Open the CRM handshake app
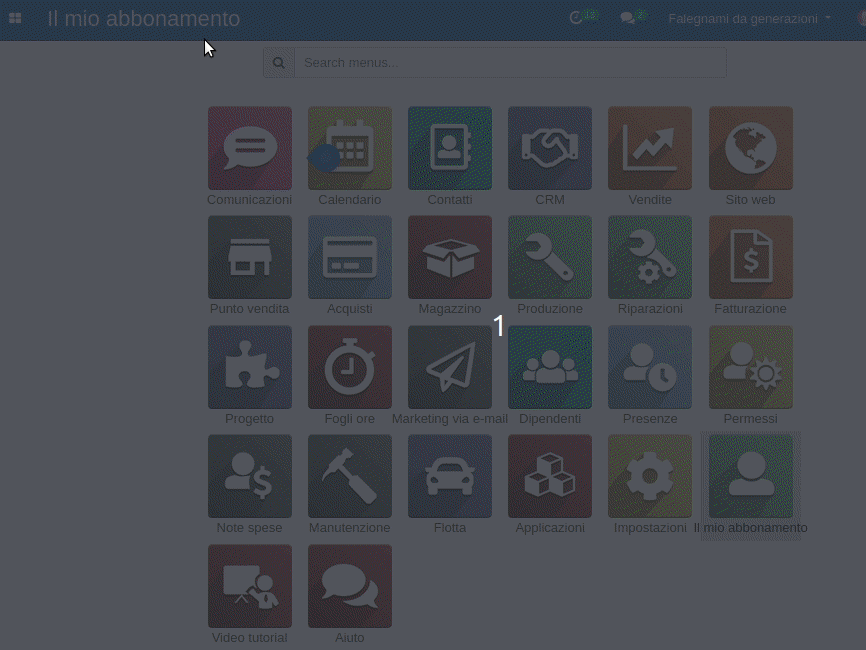866x650 pixels. 550,148
